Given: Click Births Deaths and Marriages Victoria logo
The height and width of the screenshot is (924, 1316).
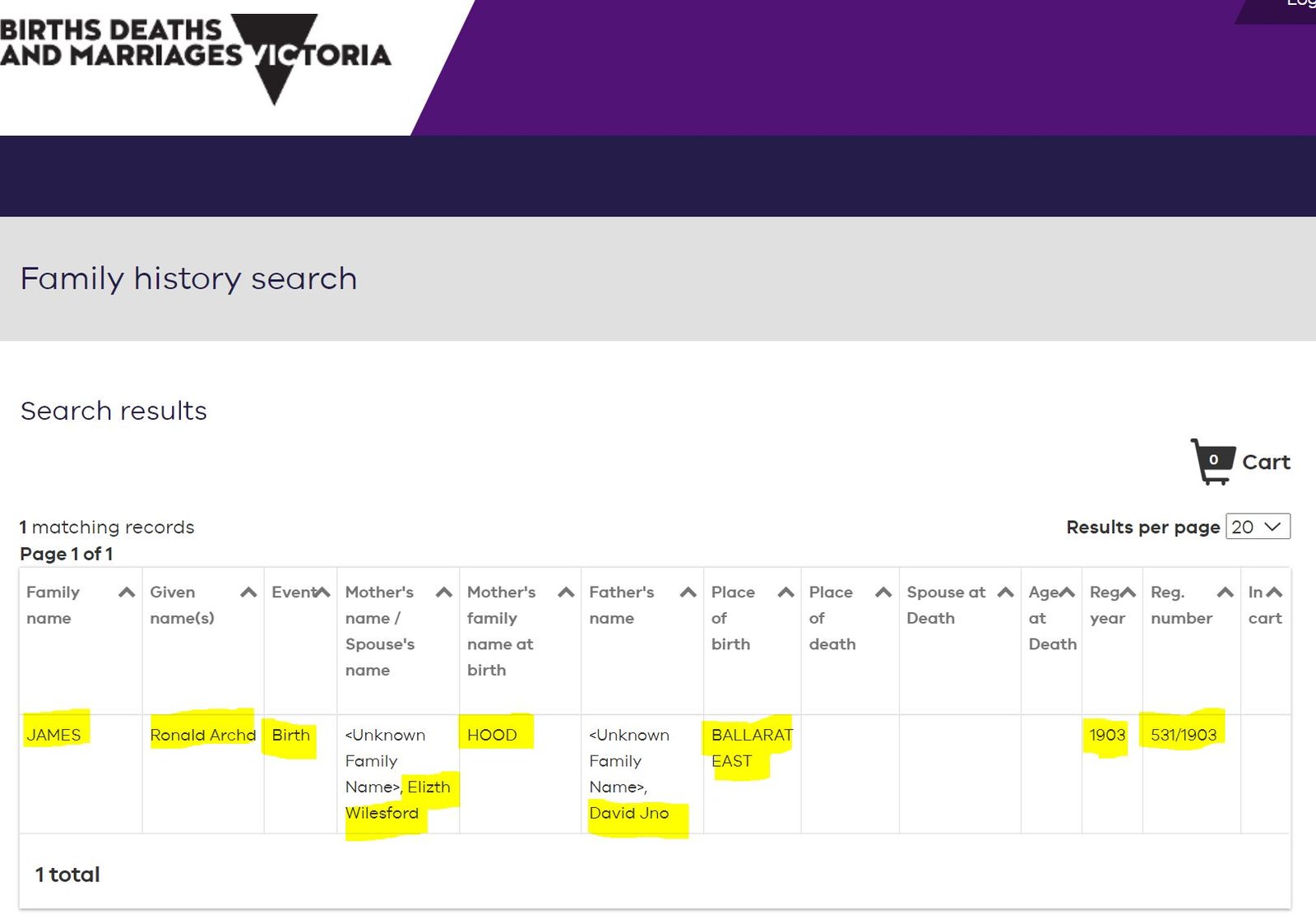Looking at the screenshot, I should (x=195, y=56).
